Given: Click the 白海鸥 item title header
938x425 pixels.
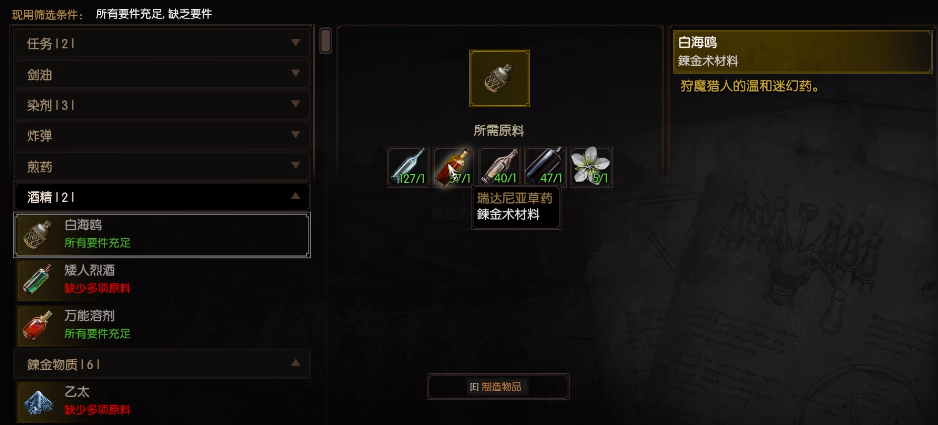Looking at the screenshot, I should click(803, 51).
